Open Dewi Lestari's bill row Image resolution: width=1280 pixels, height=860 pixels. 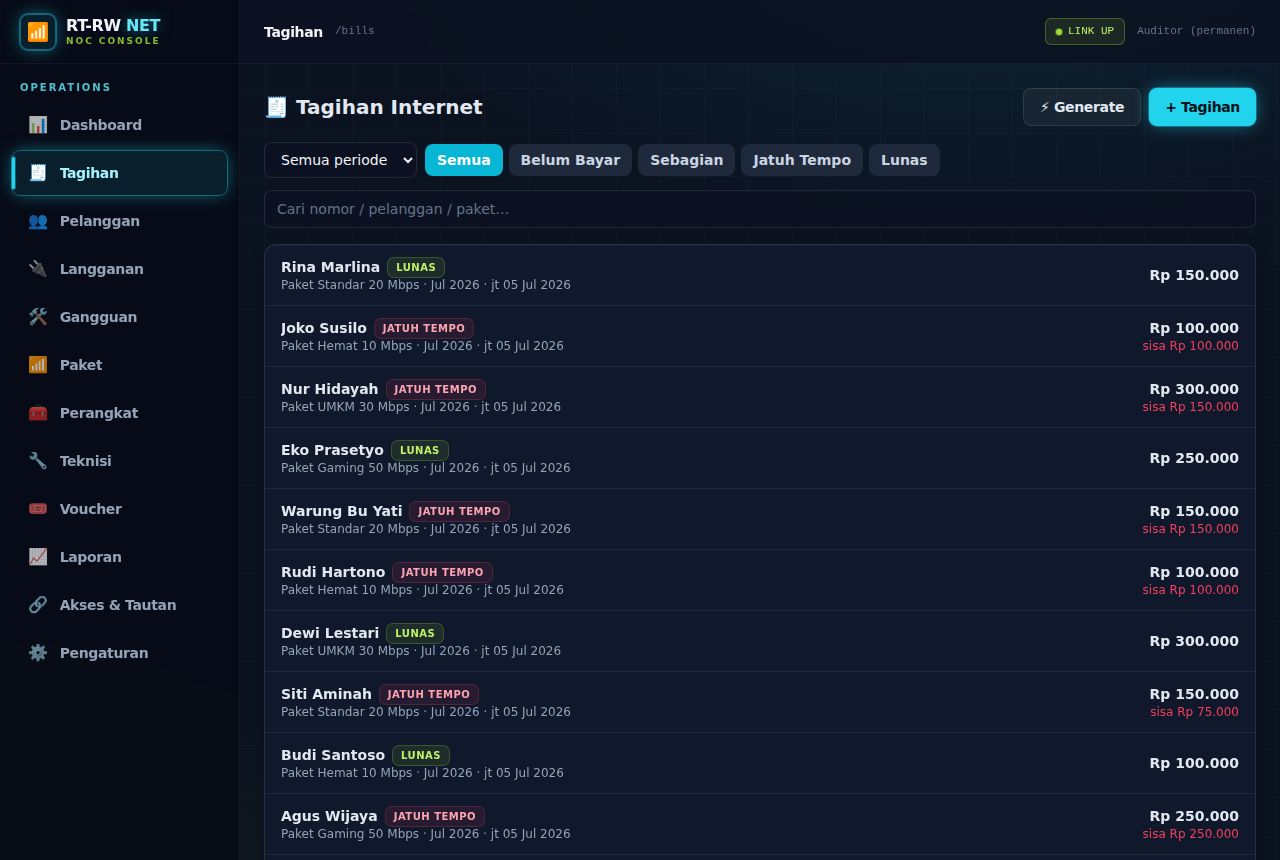click(760, 641)
